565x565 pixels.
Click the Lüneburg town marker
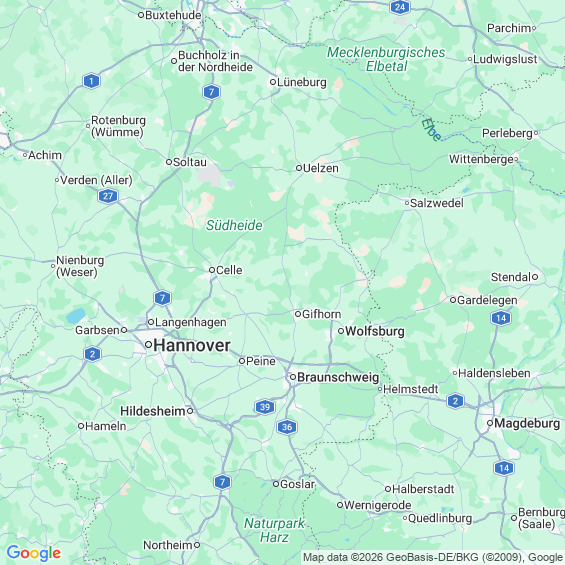click(x=273, y=82)
